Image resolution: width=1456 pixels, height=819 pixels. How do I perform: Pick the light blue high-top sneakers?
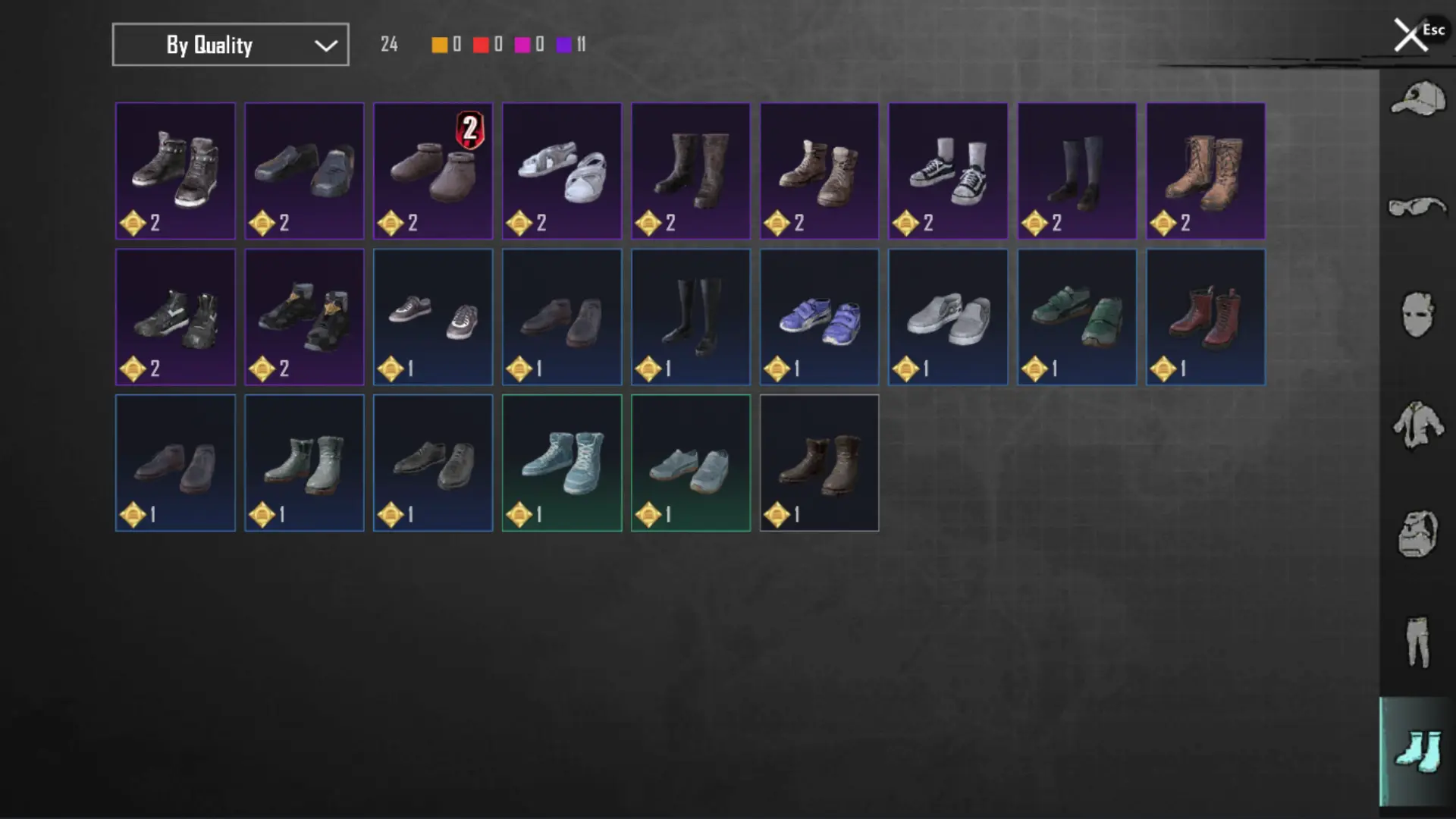562,463
